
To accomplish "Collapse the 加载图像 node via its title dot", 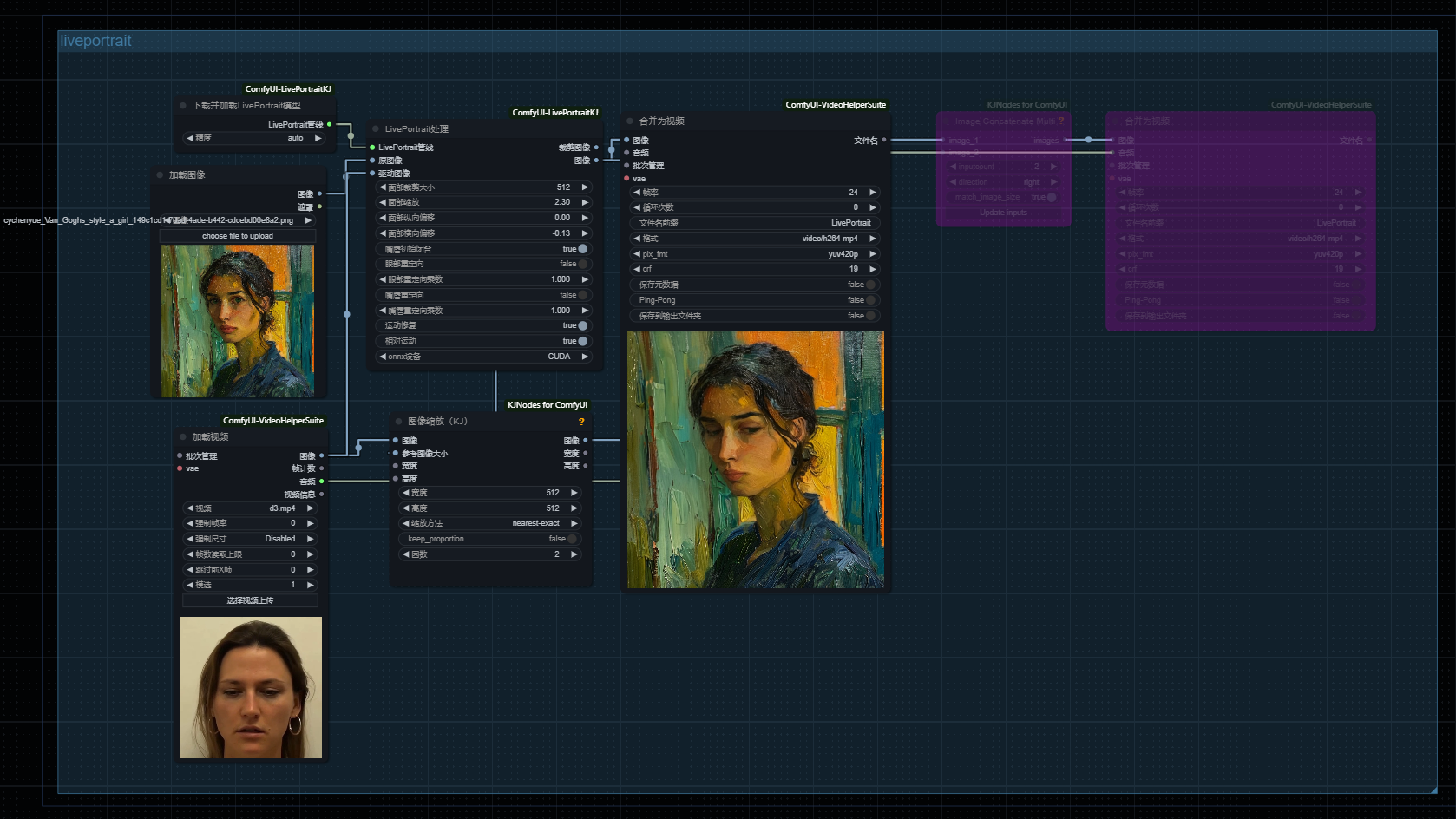I will pos(160,175).
